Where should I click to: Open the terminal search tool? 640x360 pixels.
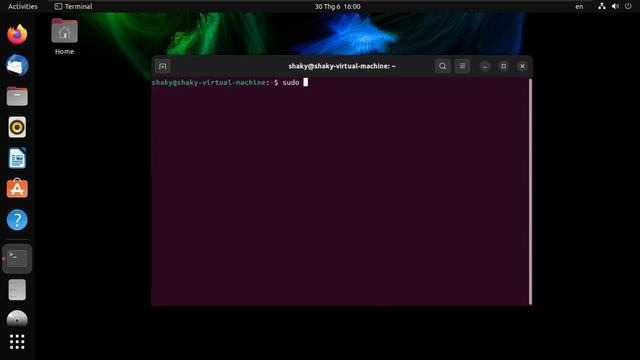[442, 66]
